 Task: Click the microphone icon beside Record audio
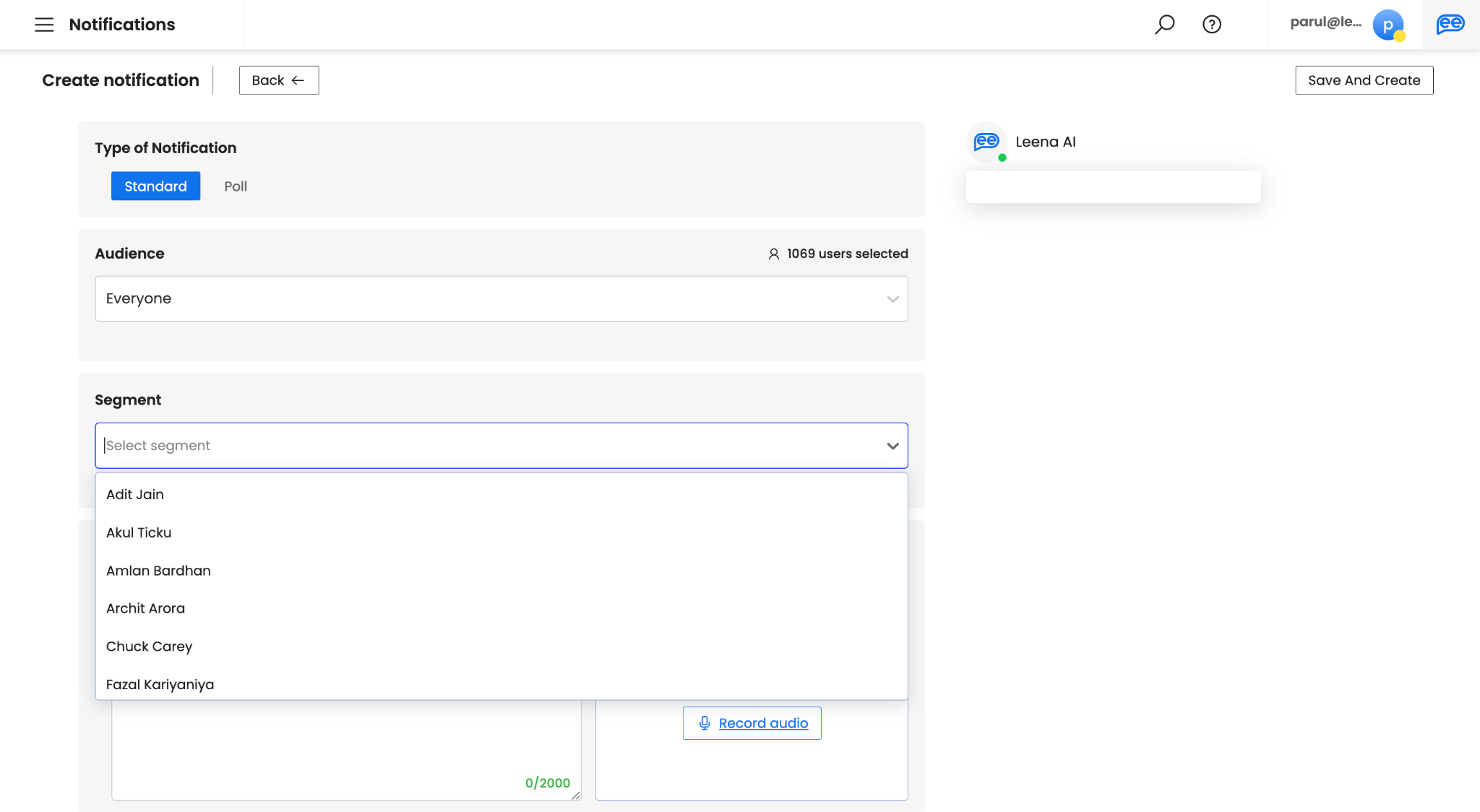705,723
